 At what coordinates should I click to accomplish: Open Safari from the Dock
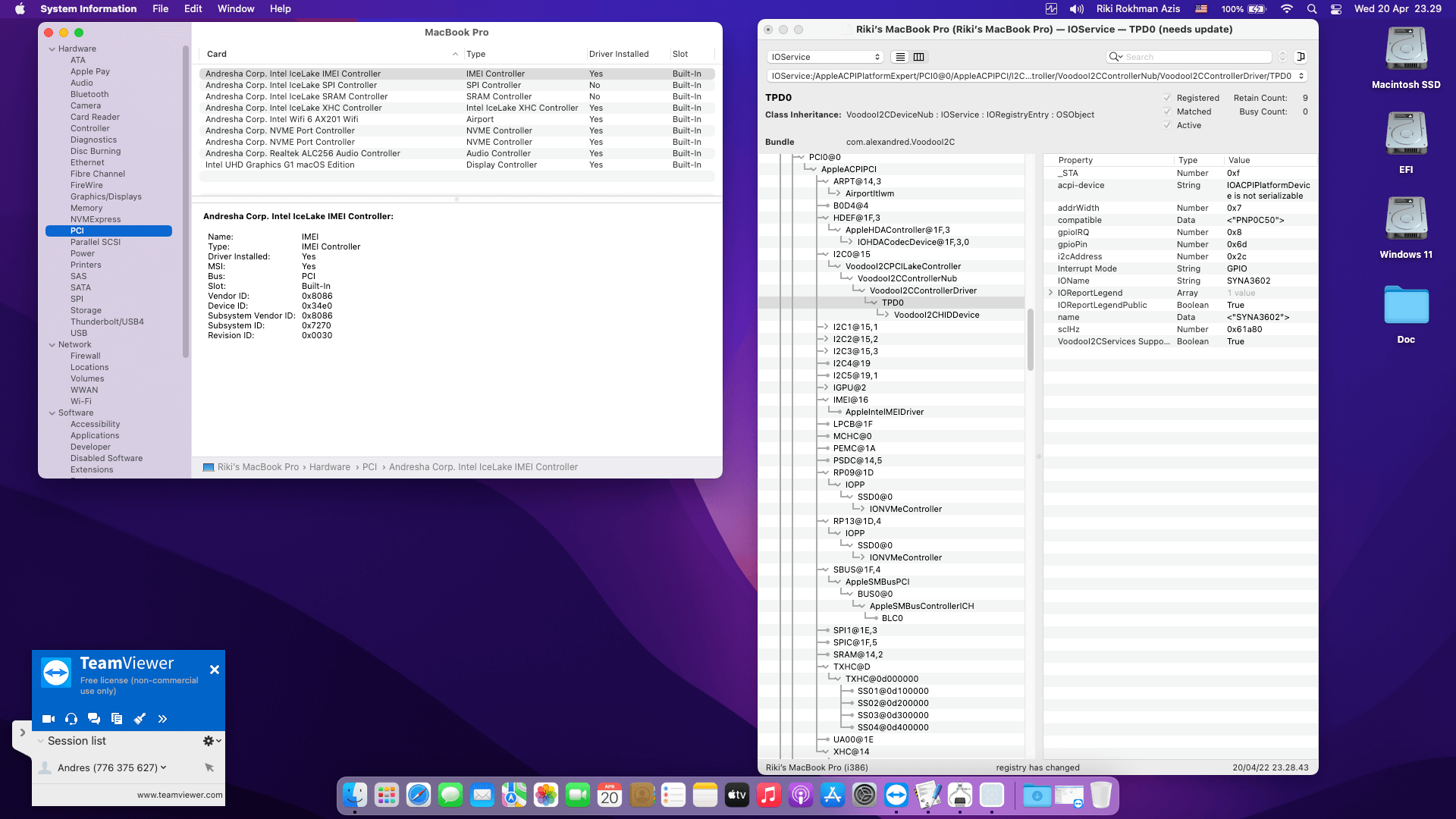coord(419,794)
